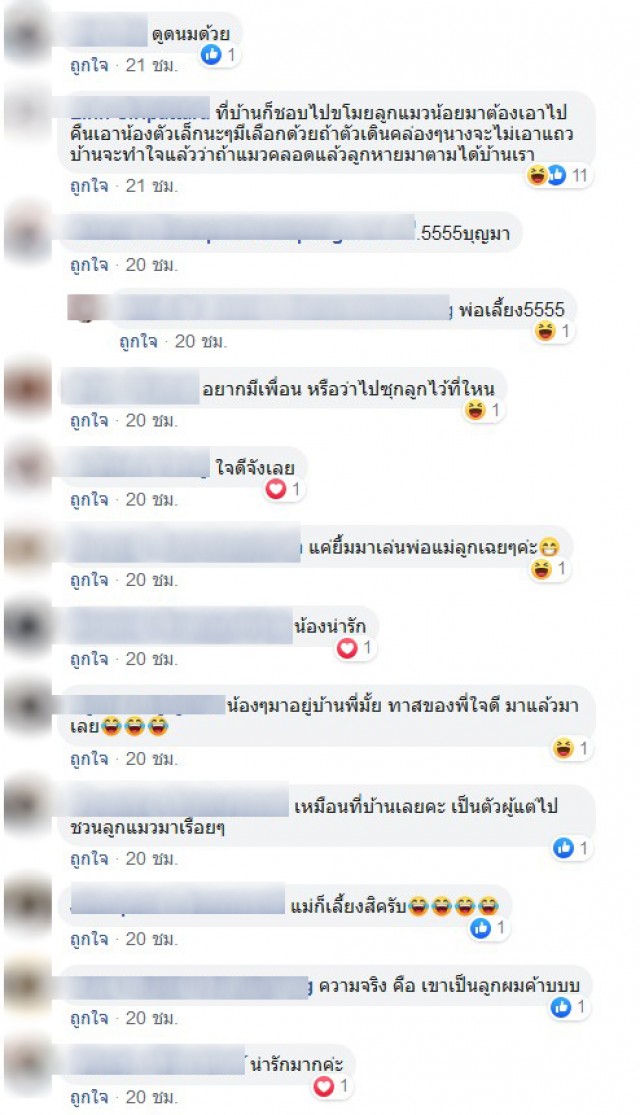
Task: Click the avatar beside the อยากมีเพื่อน comment
Action: coord(28,388)
